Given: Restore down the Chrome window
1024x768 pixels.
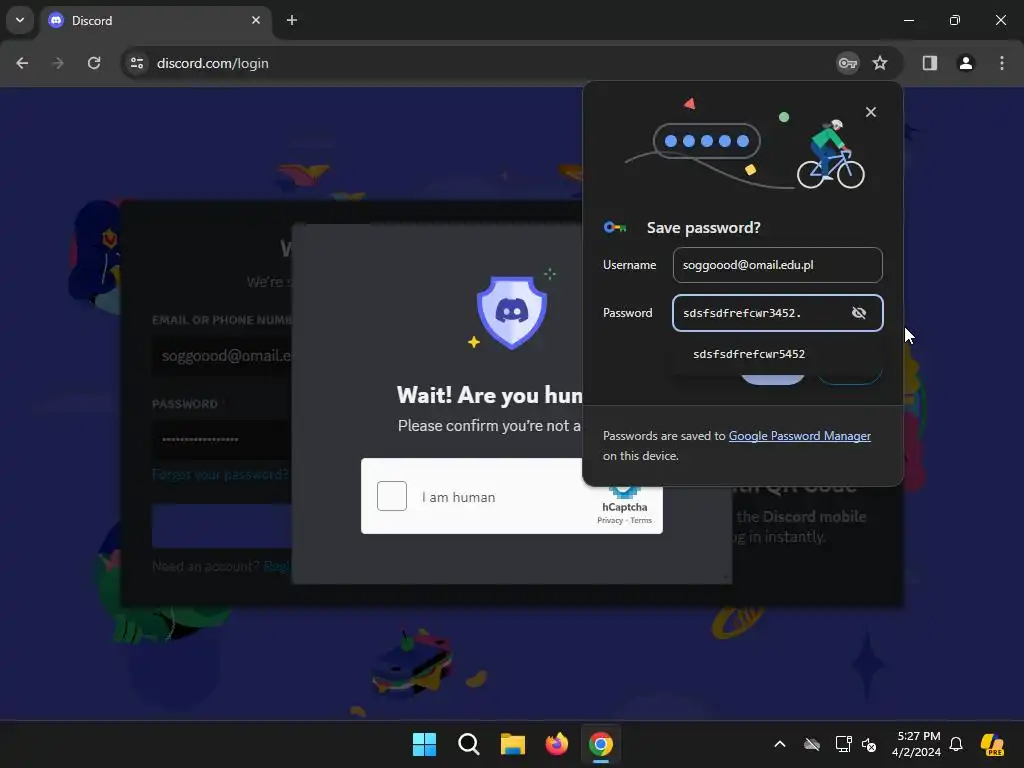Looking at the screenshot, I should tap(955, 20).
